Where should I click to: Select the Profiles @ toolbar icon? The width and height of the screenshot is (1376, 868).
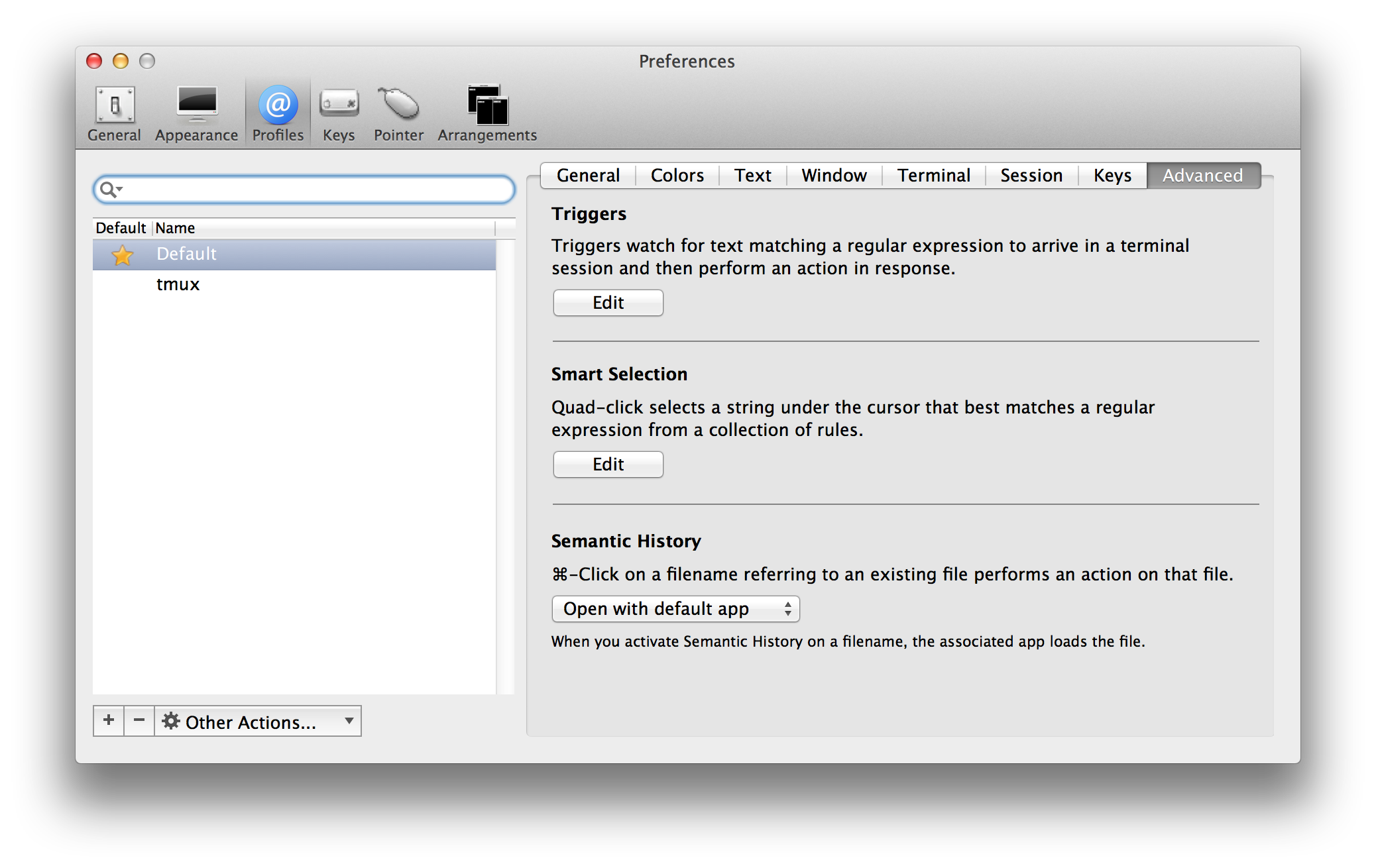pyautogui.click(x=278, y=106)
